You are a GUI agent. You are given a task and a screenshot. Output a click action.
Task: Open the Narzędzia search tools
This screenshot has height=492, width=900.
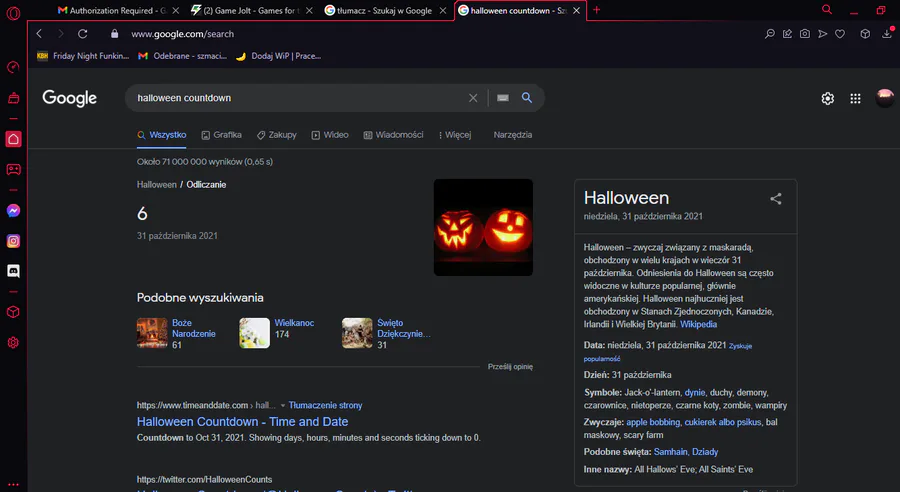[x=513, y=135]
